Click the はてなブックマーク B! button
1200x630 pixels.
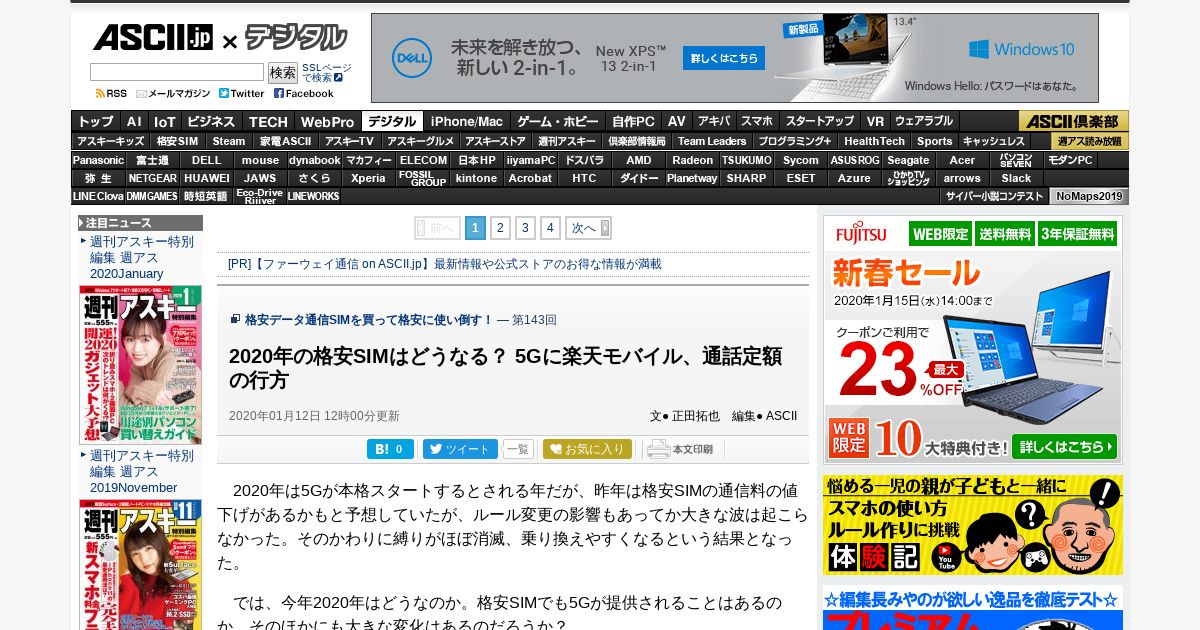pos(390,449)
